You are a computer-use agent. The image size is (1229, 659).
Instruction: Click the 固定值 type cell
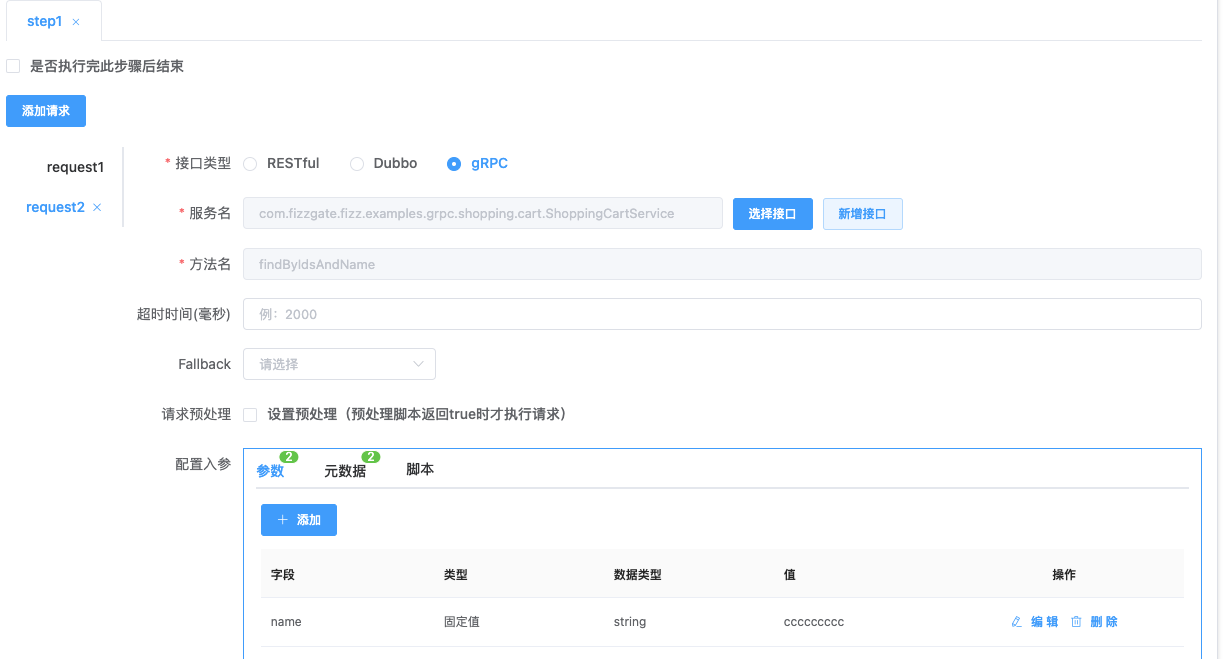[462, 622]
